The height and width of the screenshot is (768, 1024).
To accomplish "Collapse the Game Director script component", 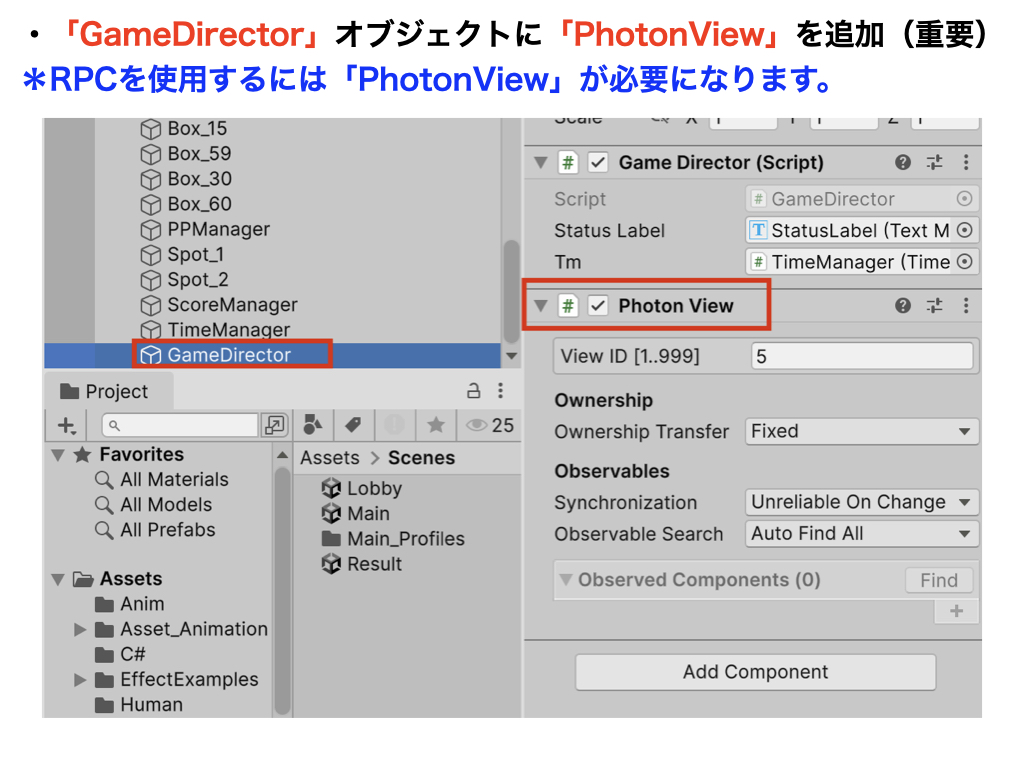I will pos(541,162).
